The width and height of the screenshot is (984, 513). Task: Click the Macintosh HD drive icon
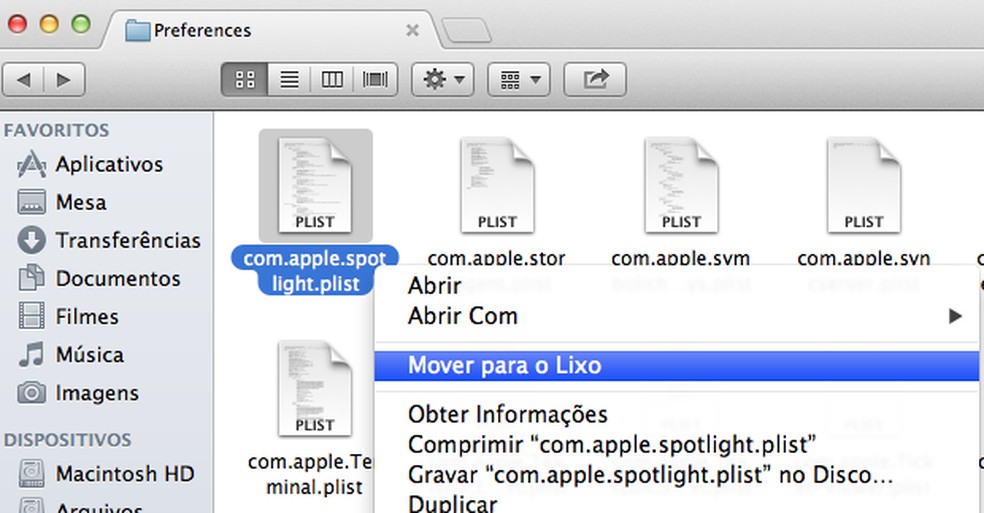(31, 474)
